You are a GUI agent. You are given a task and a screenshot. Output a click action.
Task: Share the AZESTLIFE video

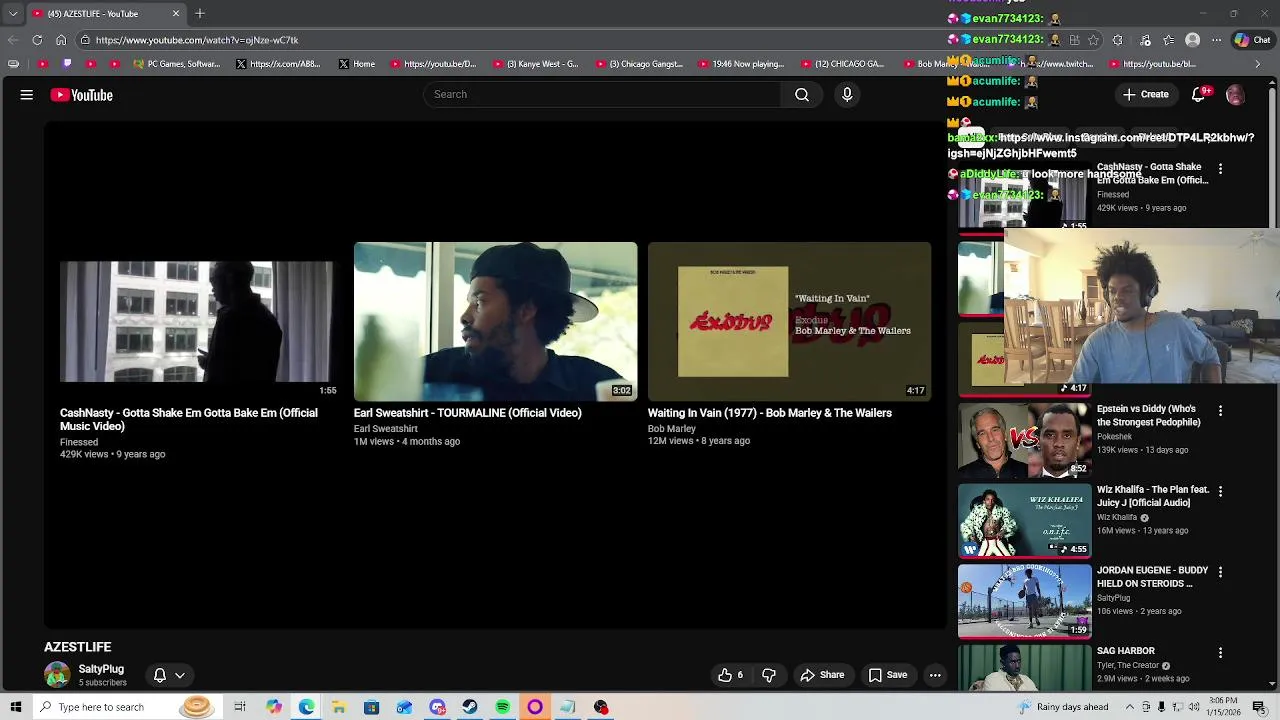pyautogui.click(x=822, y=675)
